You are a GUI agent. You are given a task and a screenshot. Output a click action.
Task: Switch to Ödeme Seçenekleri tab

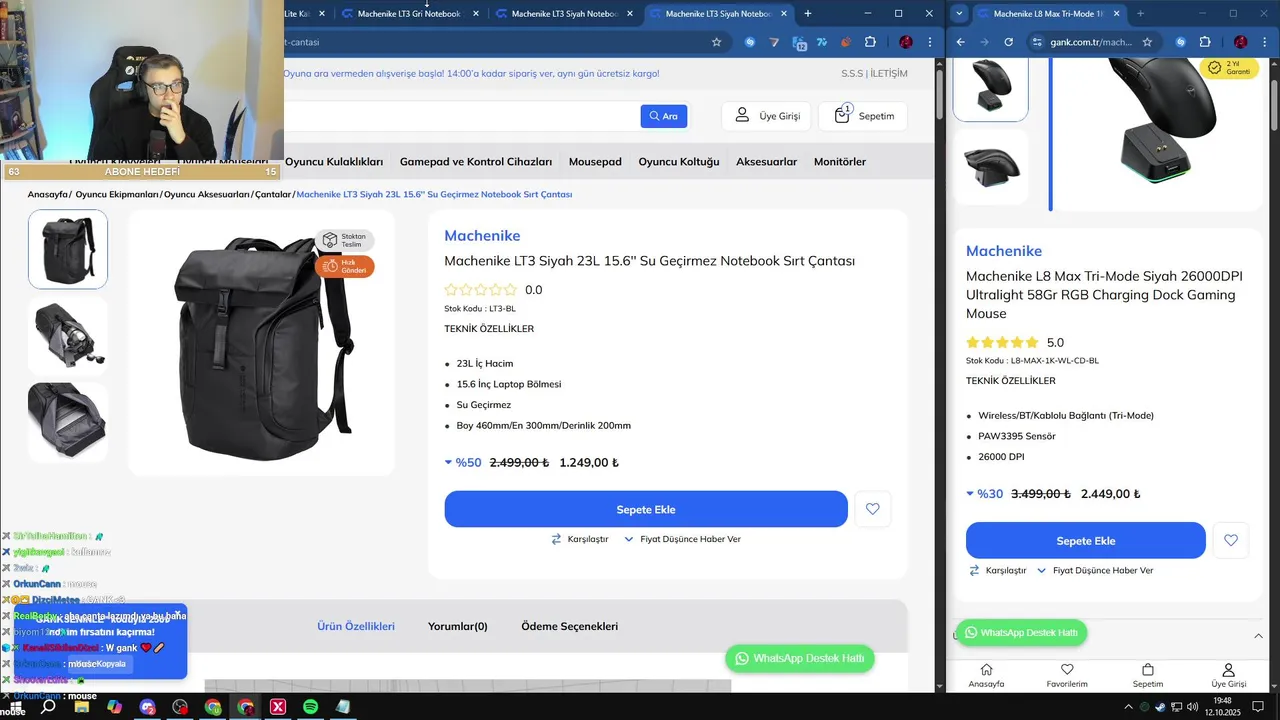click(569, 626)
